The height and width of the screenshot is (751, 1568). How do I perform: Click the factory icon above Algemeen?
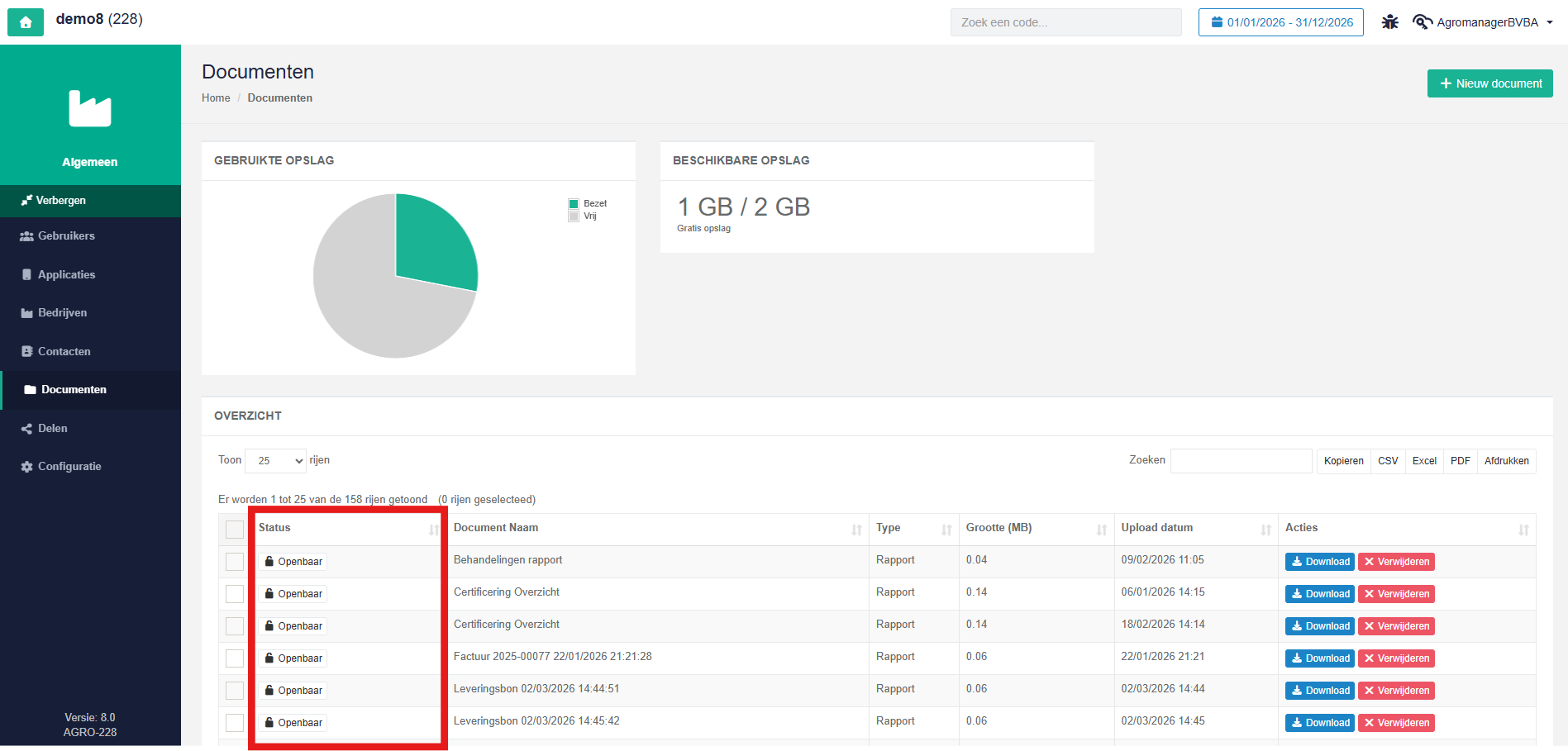[90, 108]
